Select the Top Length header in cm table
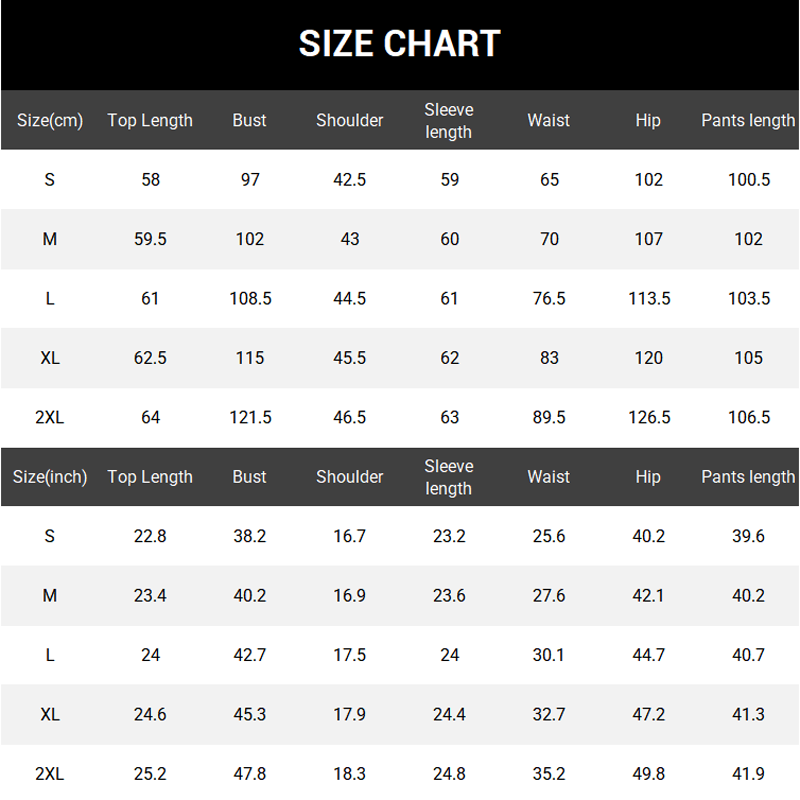Viewport: 800px width, 800px height. 150,121
